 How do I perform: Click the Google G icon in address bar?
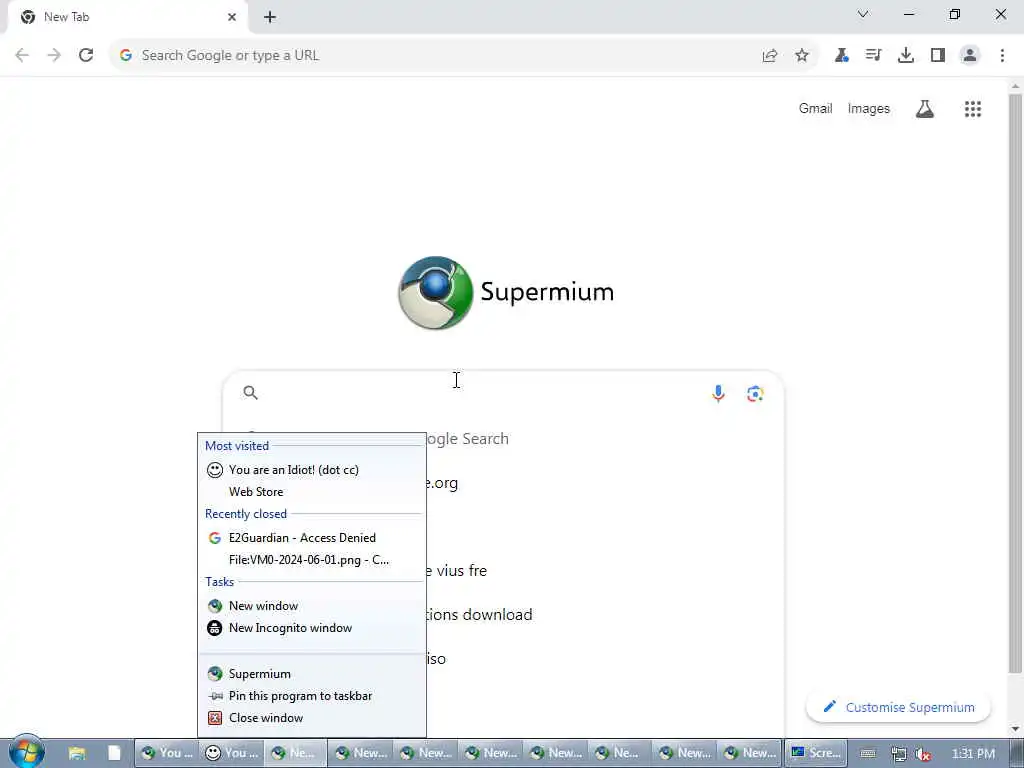click(126, 56)
